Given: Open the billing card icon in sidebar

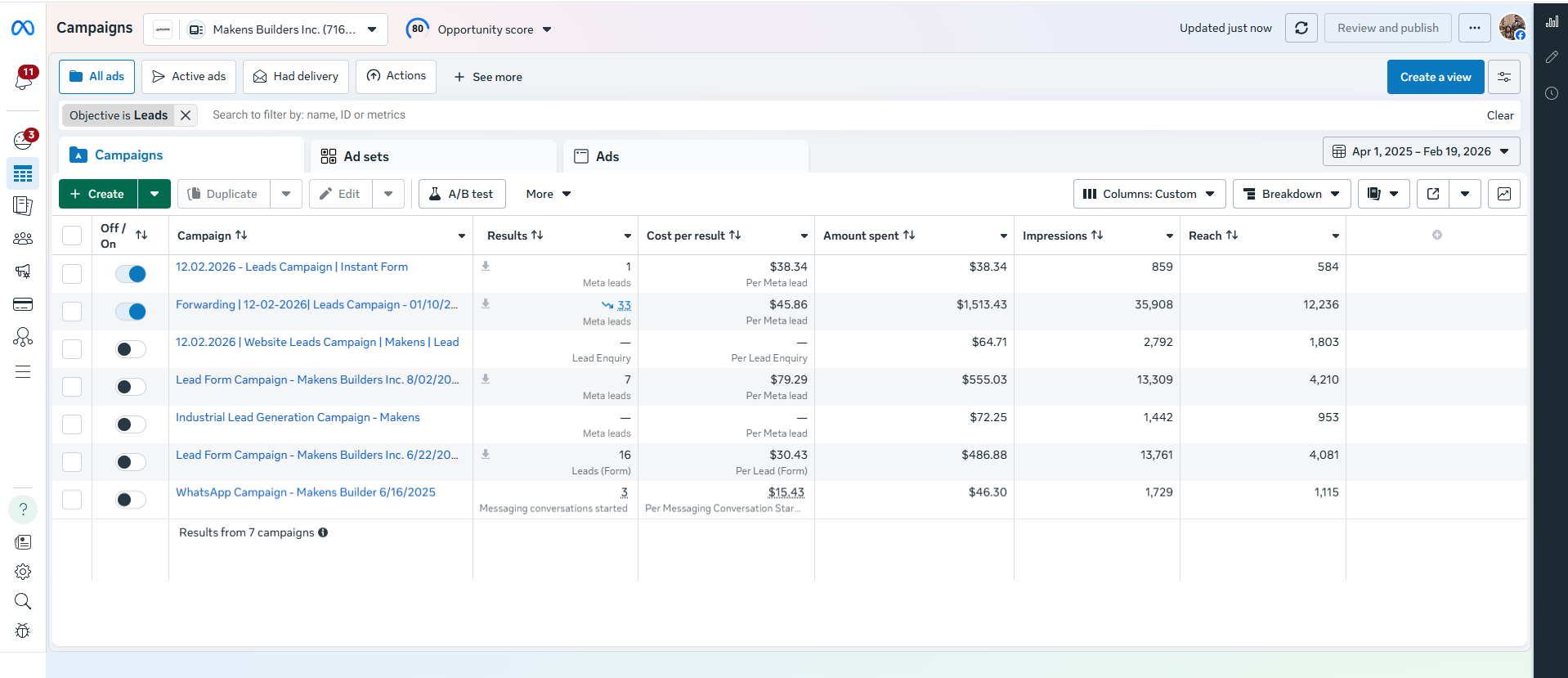Looking at the screenshot, I should point(23,304).
